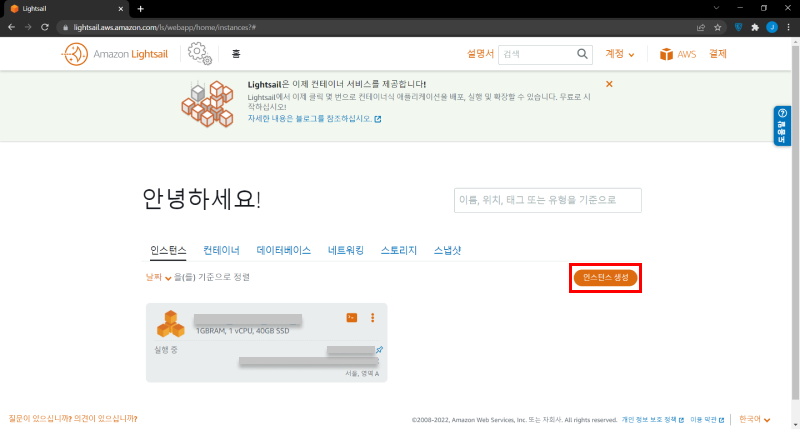This screenshot has height=430, width=800.
Task: Switch to the 데이터베이스 tab
Action: tap(284, 250)
